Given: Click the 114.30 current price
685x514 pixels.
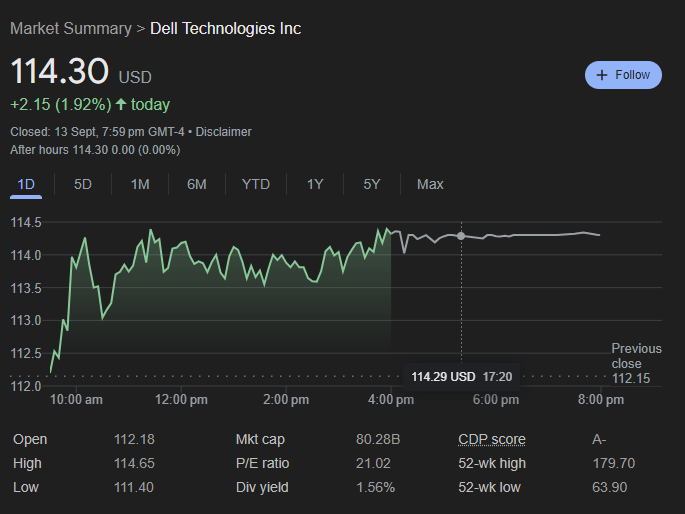Looking at the screenshot, I should 59,71.
